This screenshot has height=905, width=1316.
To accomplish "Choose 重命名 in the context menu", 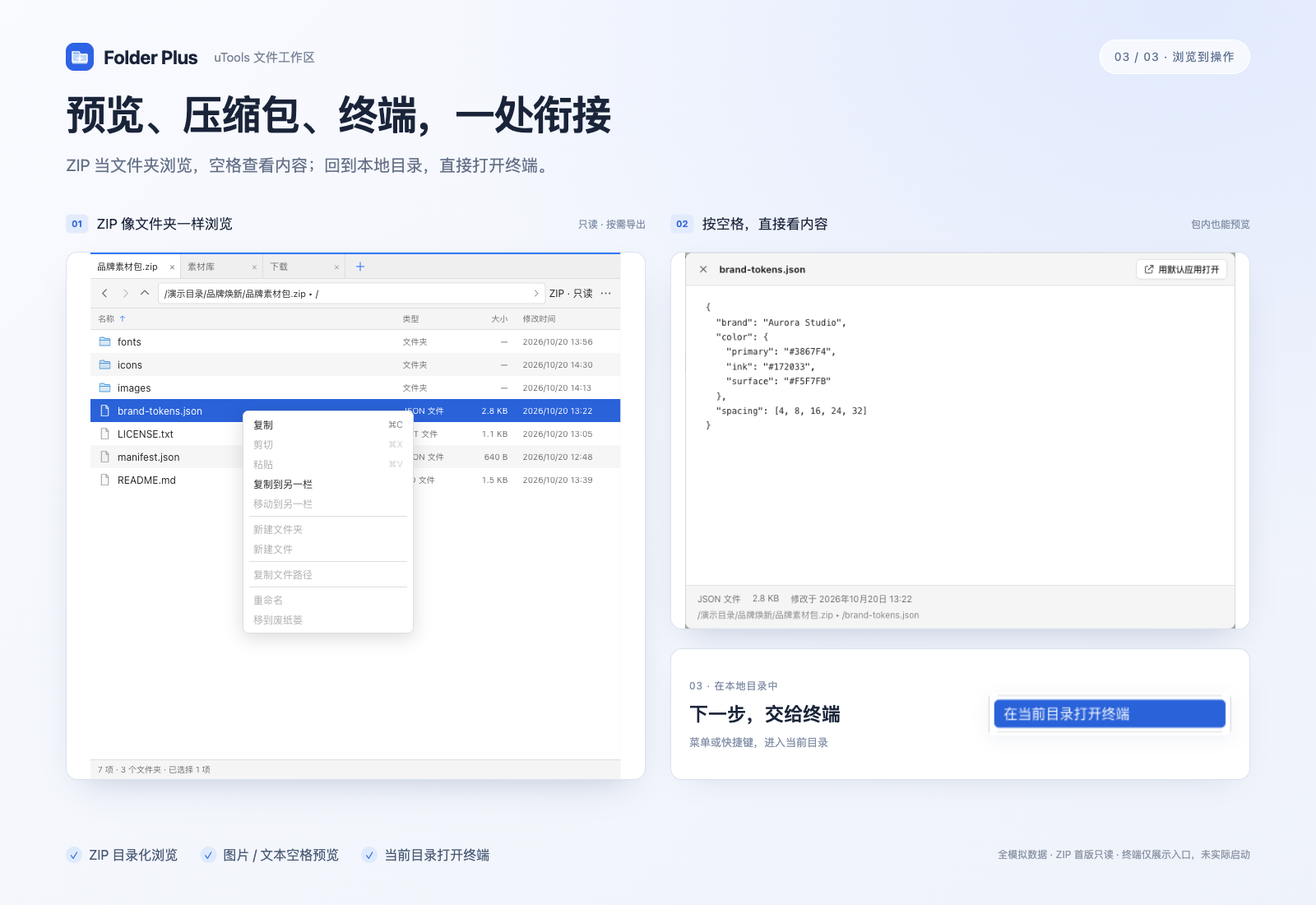I will point(328,601).
